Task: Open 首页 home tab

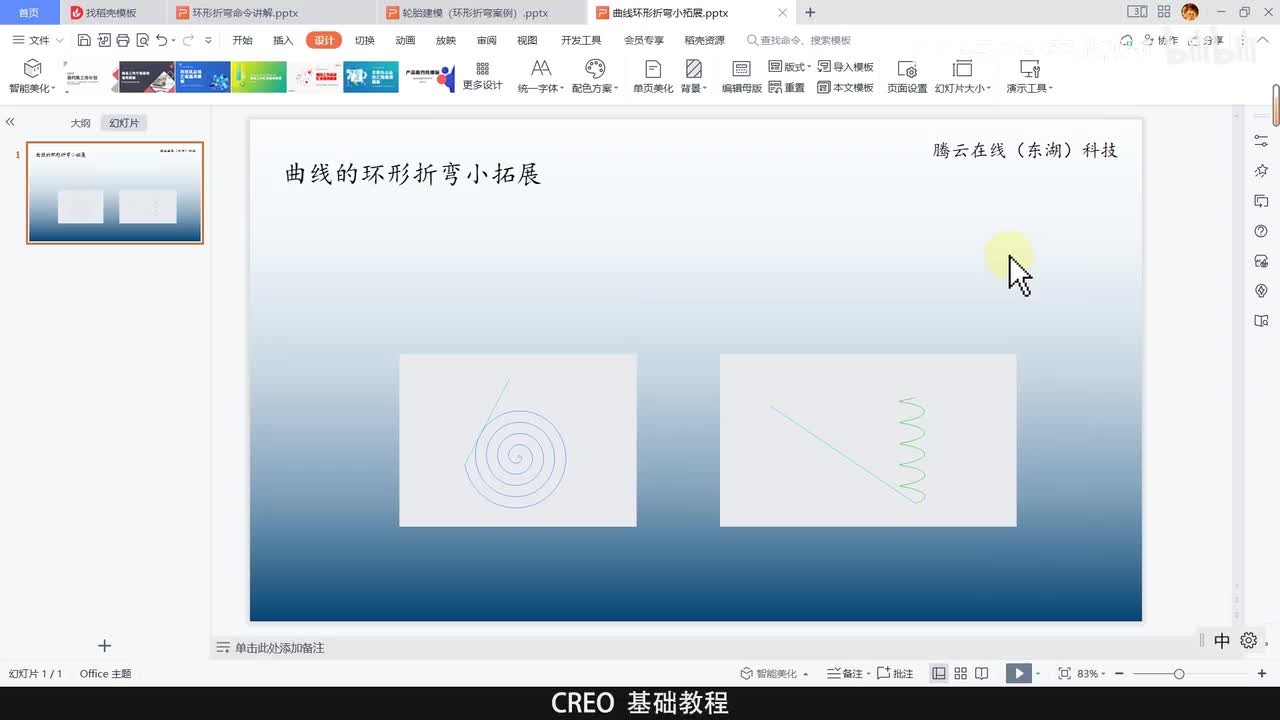Action: (x=29, y=13)
